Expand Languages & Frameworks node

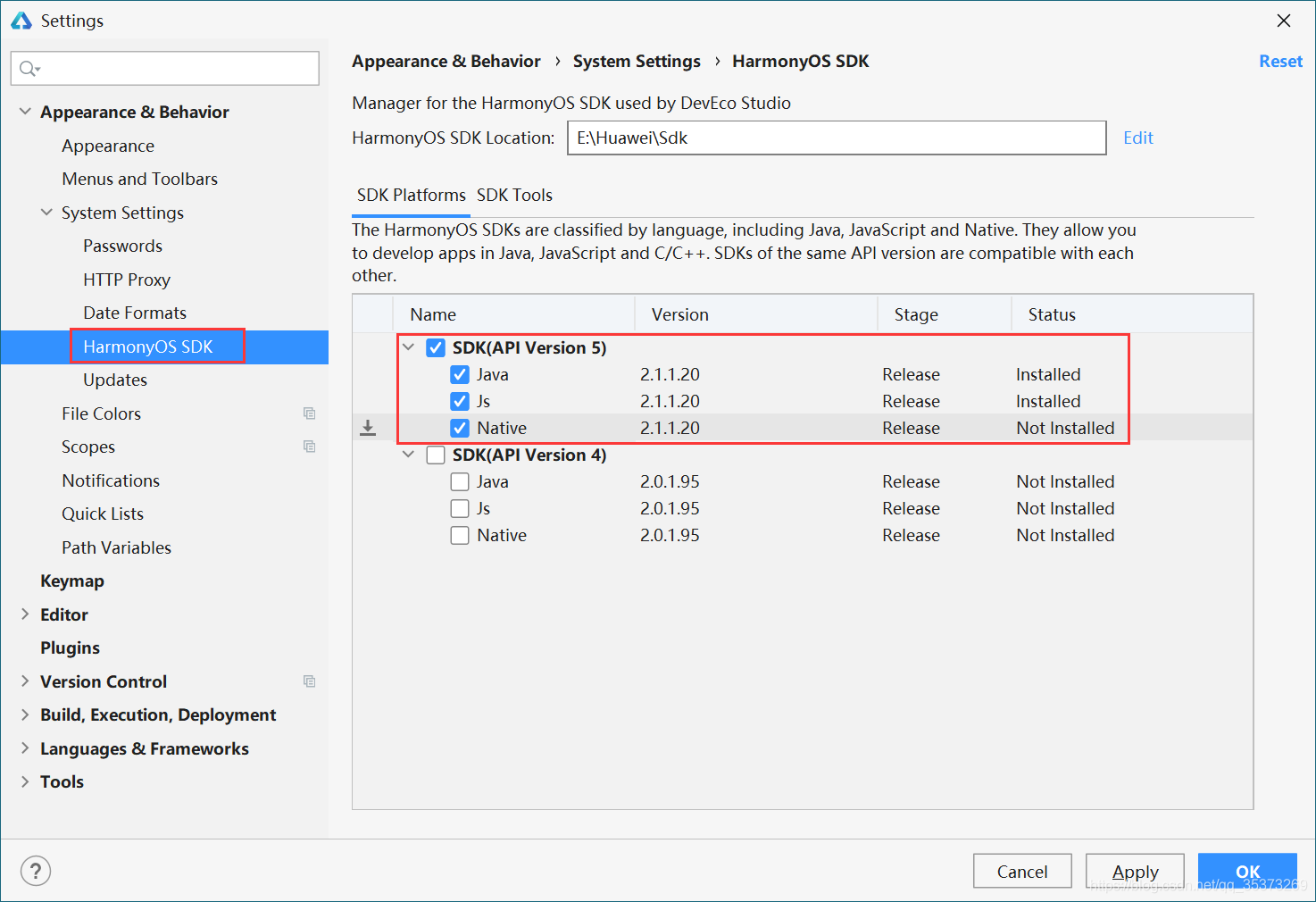tap(25, 748)
